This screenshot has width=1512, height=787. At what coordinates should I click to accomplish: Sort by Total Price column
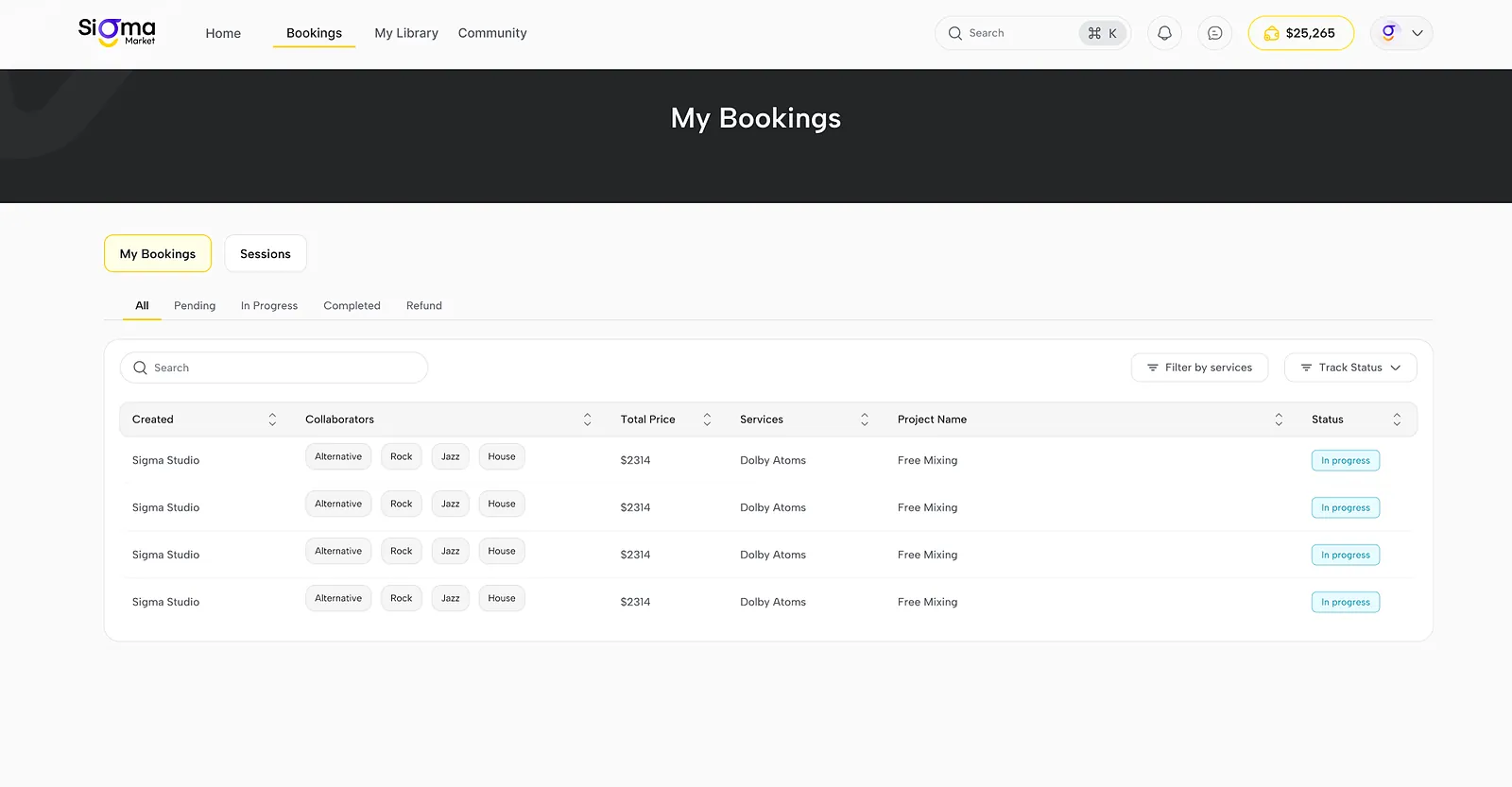click(707, 419)
